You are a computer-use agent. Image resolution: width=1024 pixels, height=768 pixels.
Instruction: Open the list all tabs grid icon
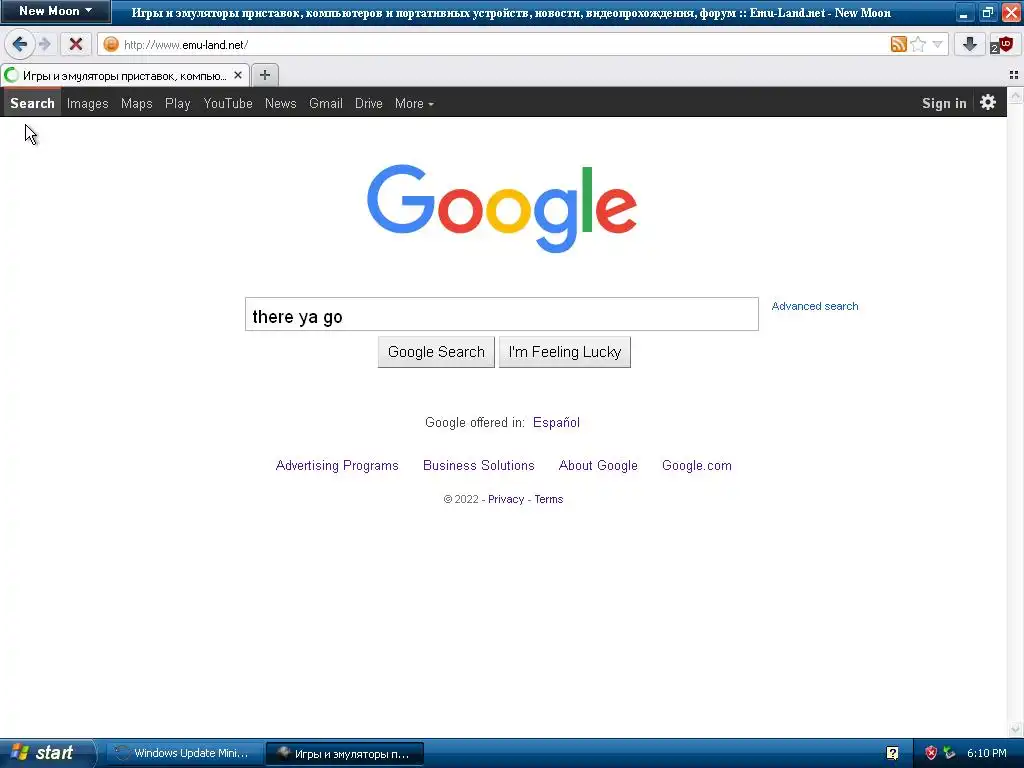[1014, 75]
